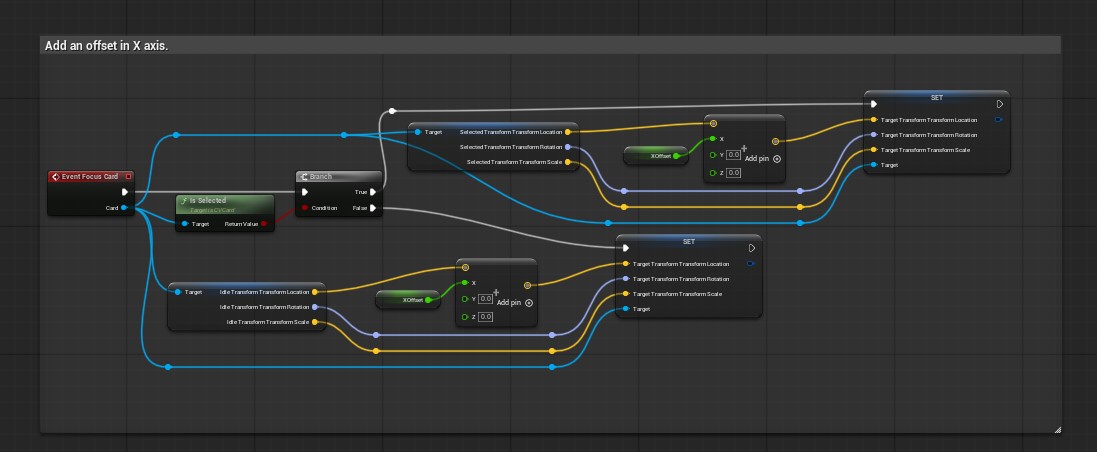The height and width of the screenshot is (452, 1097).
Task: Click the Y value field on upper add node
Action: click(x=733, y=155)
